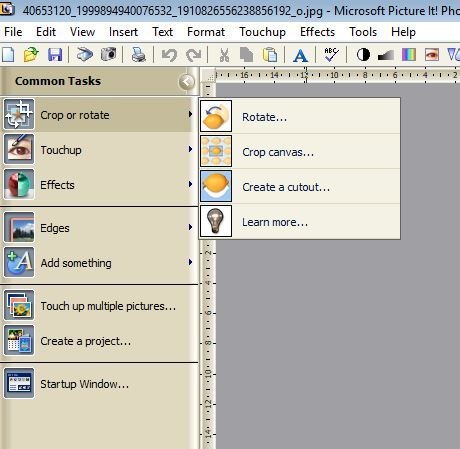This screenshot has width=460, height=449.
Task: Click the color adjustment rainbow icon
Action: pos(409,54)
